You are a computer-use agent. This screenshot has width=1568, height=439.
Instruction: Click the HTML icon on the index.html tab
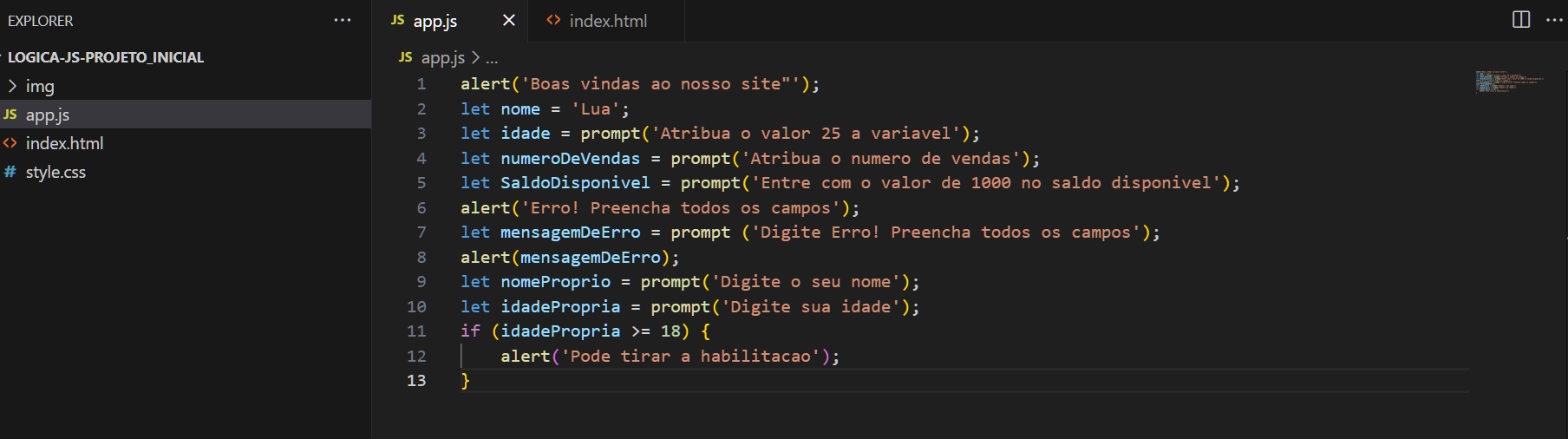click(x=553, y=20)
